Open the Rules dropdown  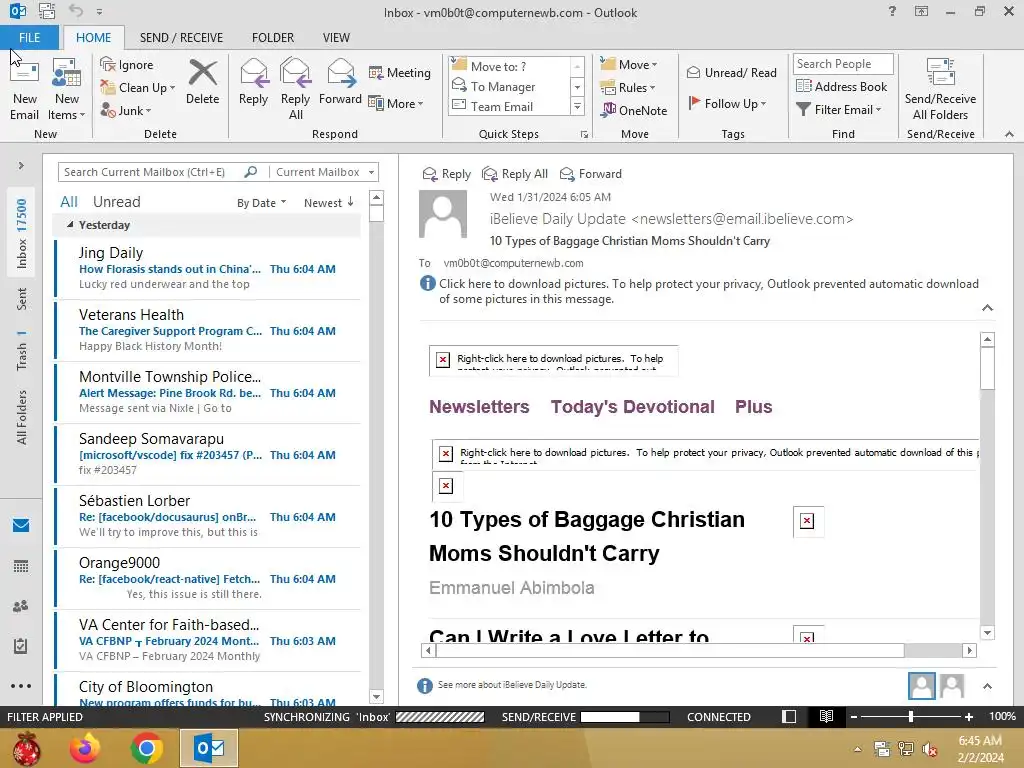click(628, 88)
